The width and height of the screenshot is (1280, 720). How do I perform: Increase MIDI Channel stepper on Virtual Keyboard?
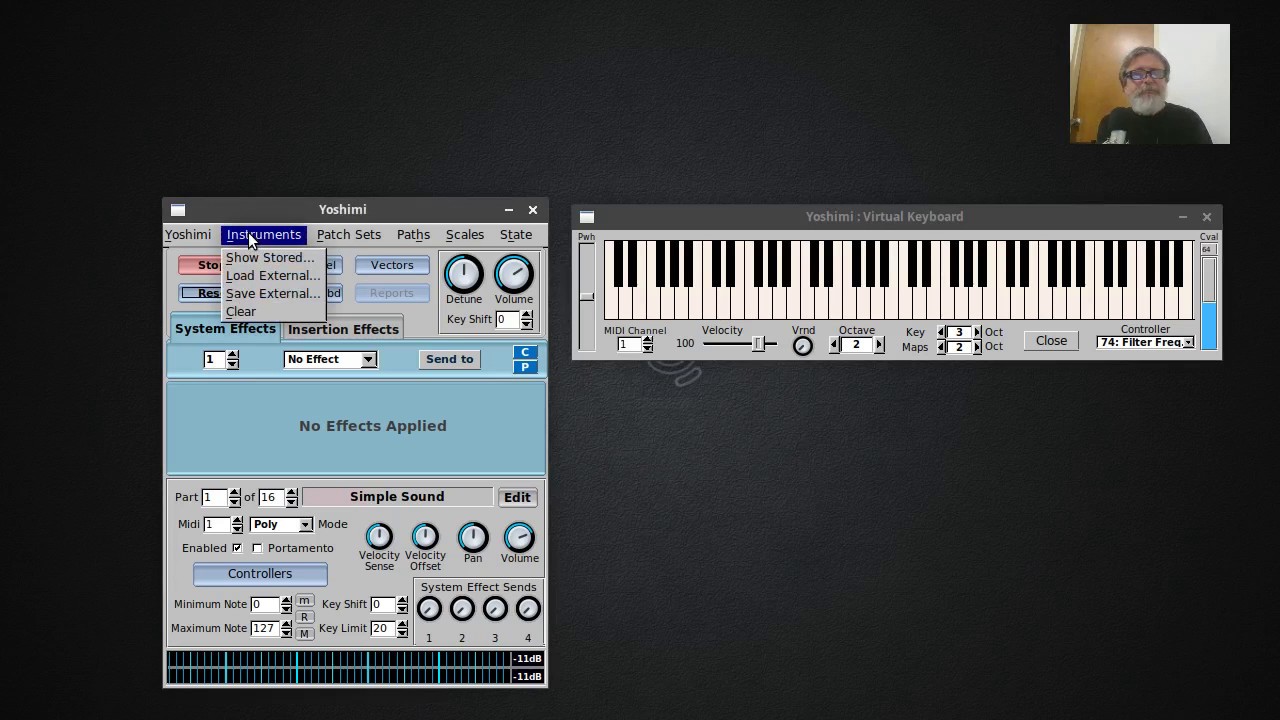(648, 340)
